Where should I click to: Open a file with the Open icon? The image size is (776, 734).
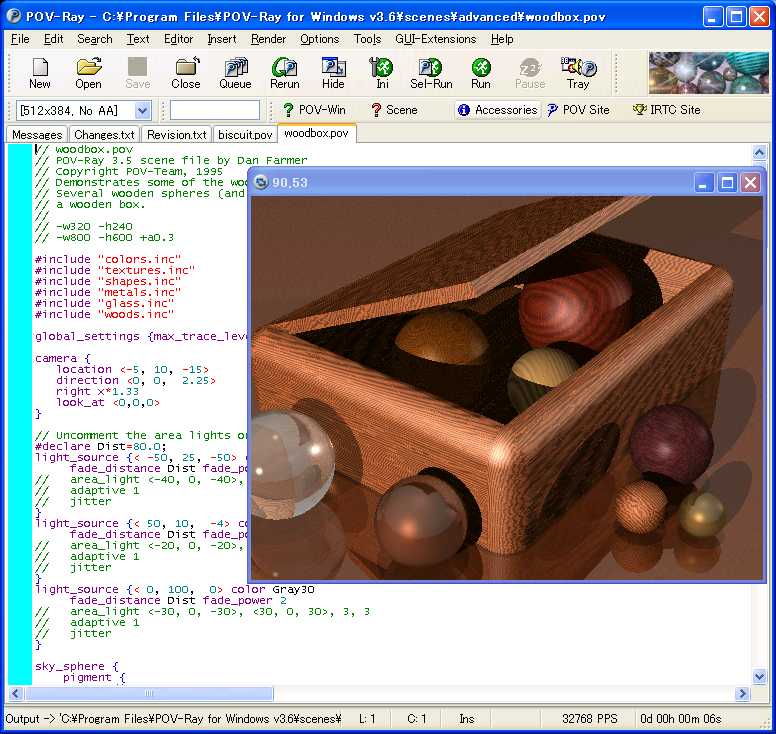pos(89,73)
